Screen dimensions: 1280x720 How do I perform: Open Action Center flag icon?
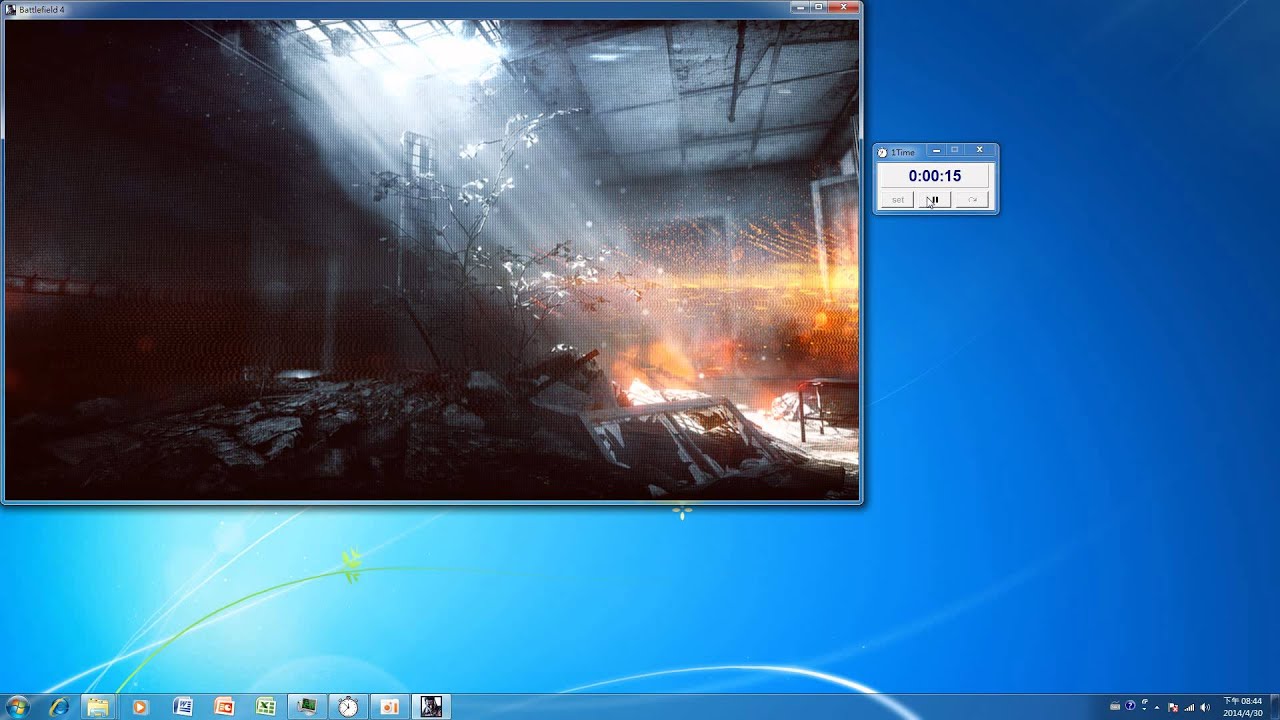pyautogui.click(x=1173, y=707)
